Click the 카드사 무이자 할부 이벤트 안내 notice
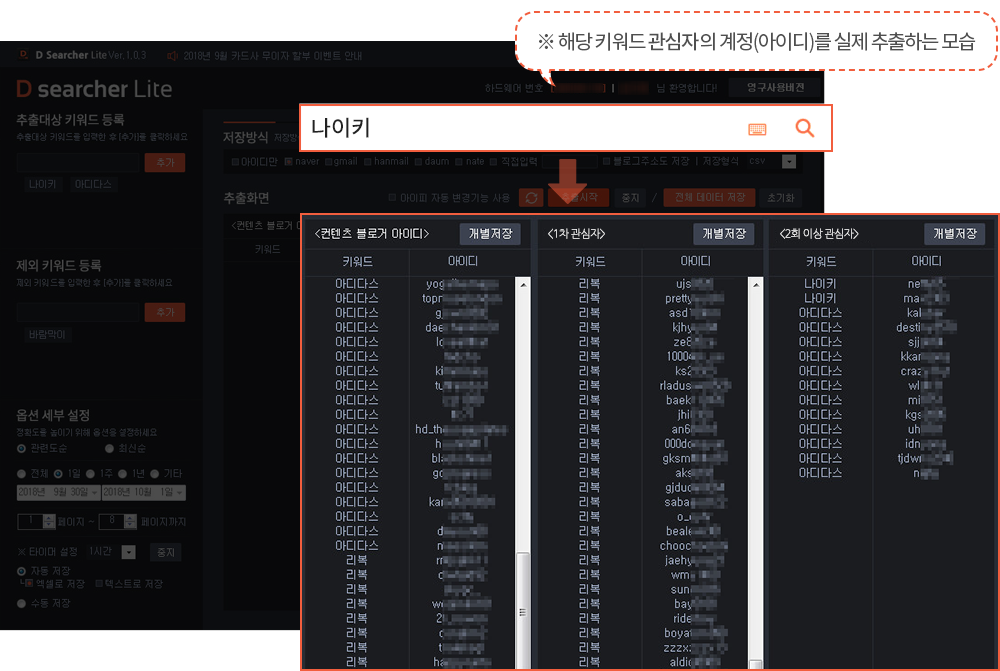Viewport: 1000px width, 671px height. pyautogui.click(x=273, y=56)
